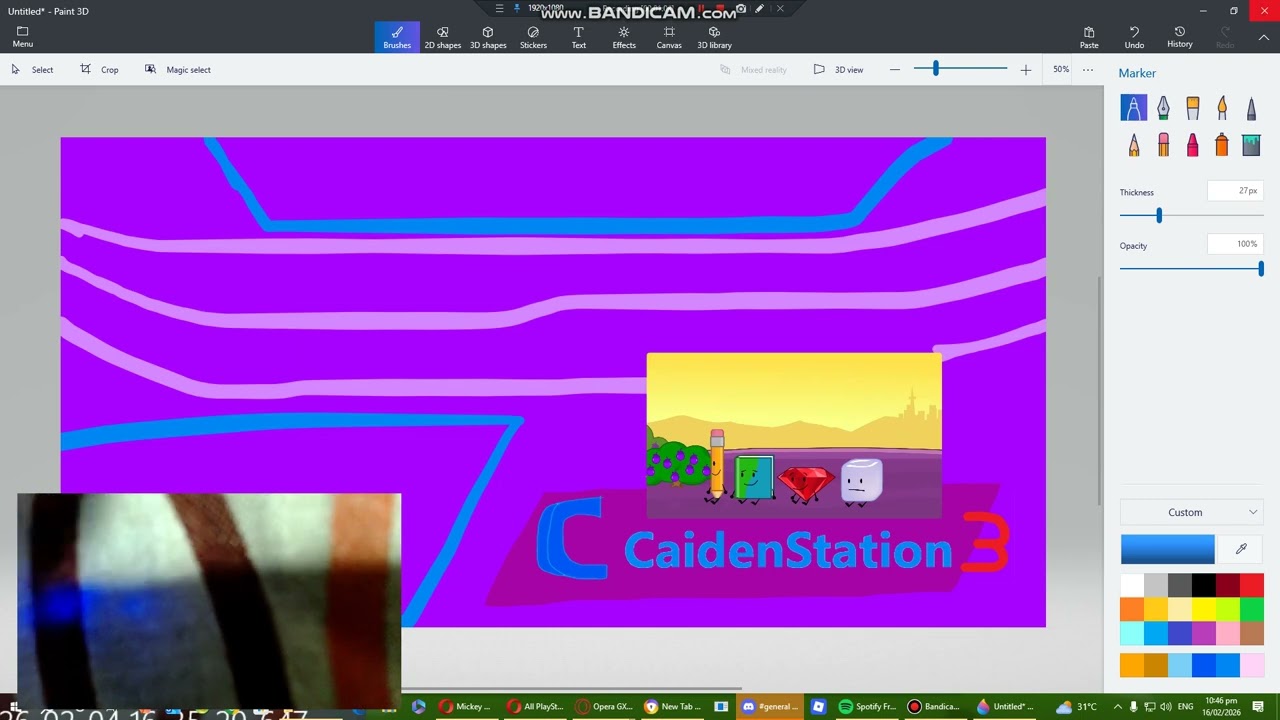Open the weather widget showing 31°C
Screen dimensions: 1280x720
(1076, 706)
